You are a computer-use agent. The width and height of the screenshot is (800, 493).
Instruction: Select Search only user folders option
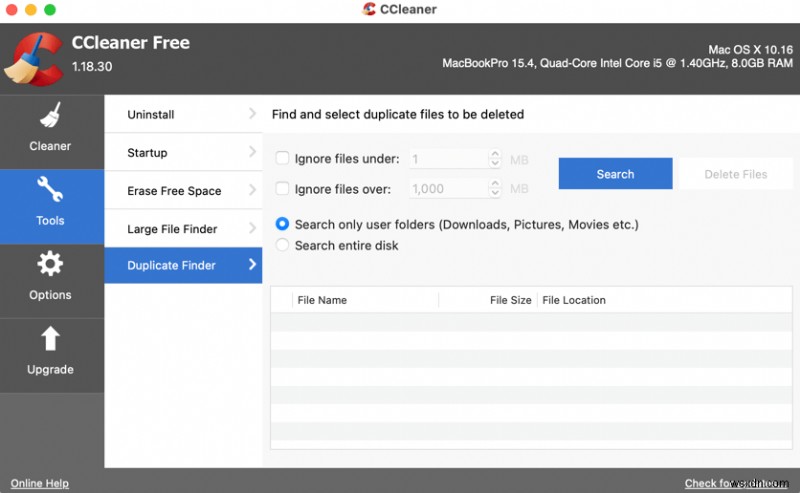(282, 224)
